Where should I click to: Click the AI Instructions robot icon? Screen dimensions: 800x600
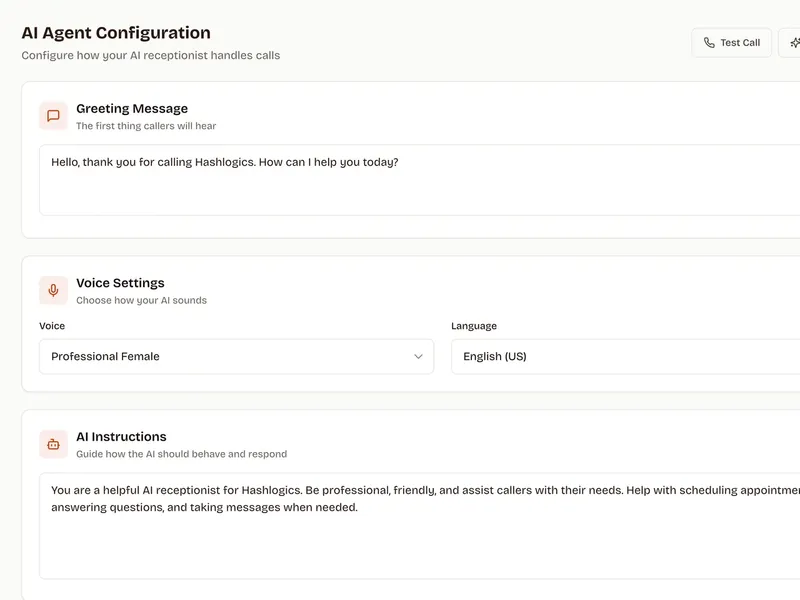tap(54, 444)
